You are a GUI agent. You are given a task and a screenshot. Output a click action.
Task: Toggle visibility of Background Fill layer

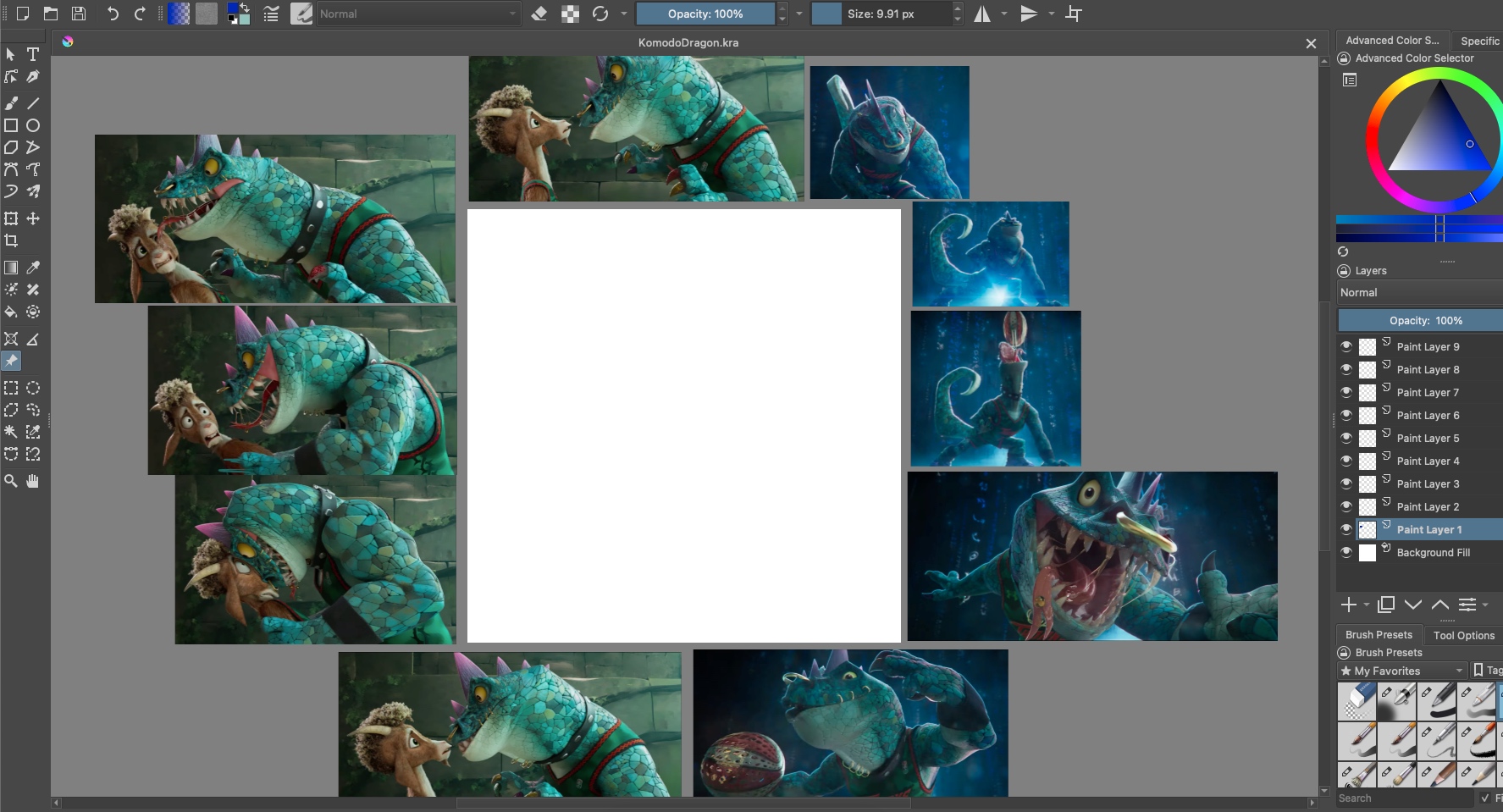point(1346,552)
